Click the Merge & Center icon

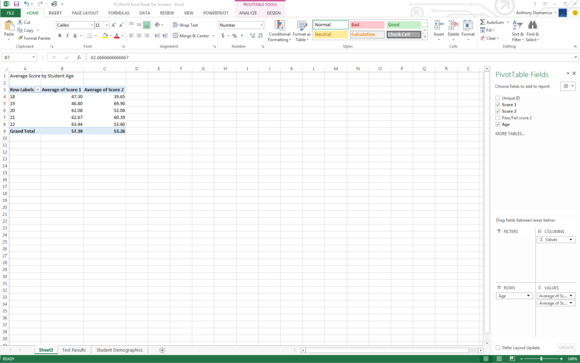pyautogui.click(x=175, y=36)
